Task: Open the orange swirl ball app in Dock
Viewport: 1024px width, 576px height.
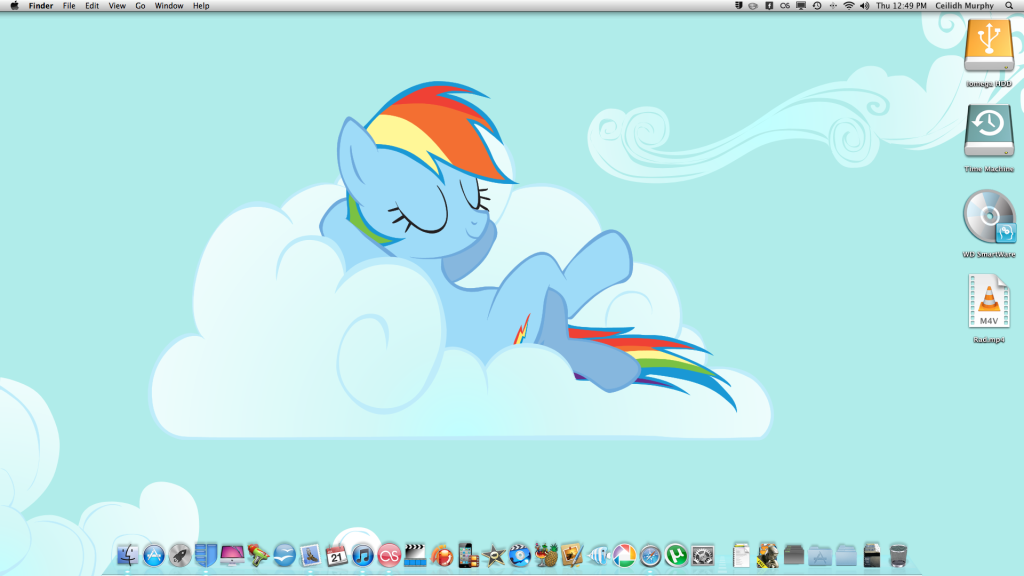Action: point(441,556)
